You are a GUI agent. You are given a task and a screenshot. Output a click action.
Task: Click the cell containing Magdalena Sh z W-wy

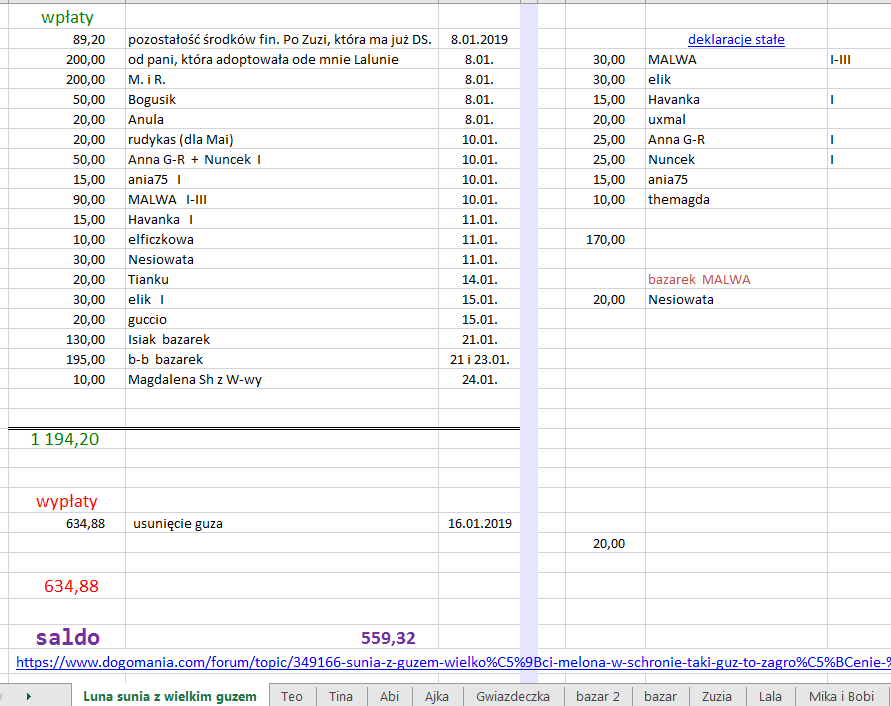pyautogui.click(x=195, y=379)
